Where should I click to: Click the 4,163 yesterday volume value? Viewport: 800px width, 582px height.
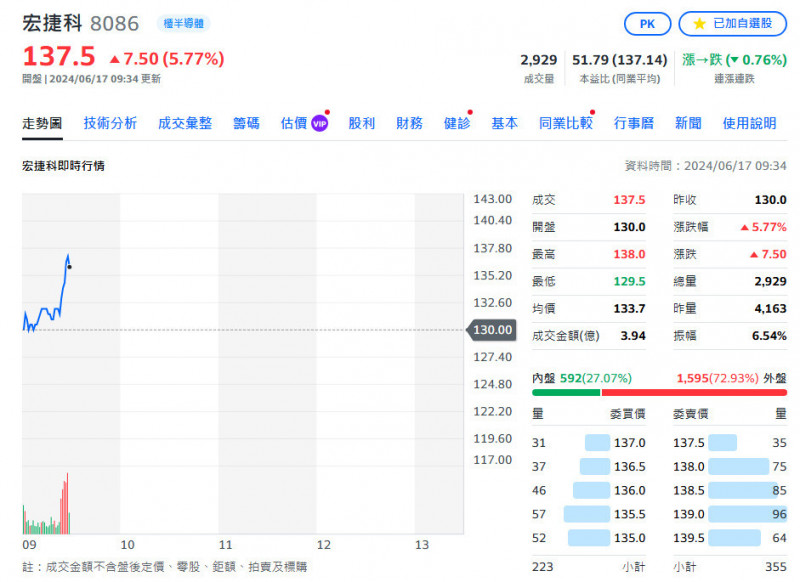pos(770,309)
